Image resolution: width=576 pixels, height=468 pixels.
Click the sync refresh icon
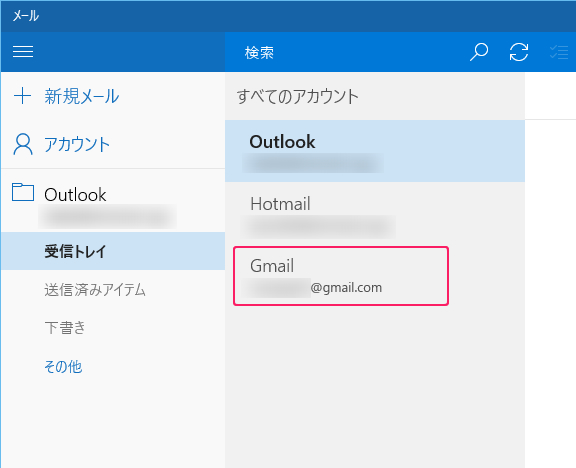tap(519, 52)
